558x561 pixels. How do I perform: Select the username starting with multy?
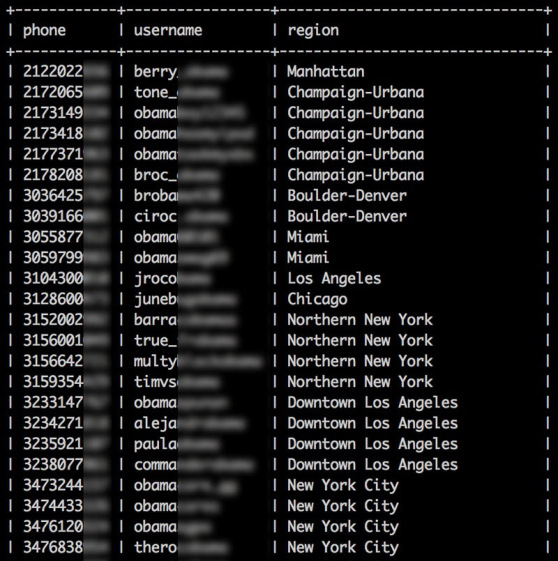tap(198, 361)
